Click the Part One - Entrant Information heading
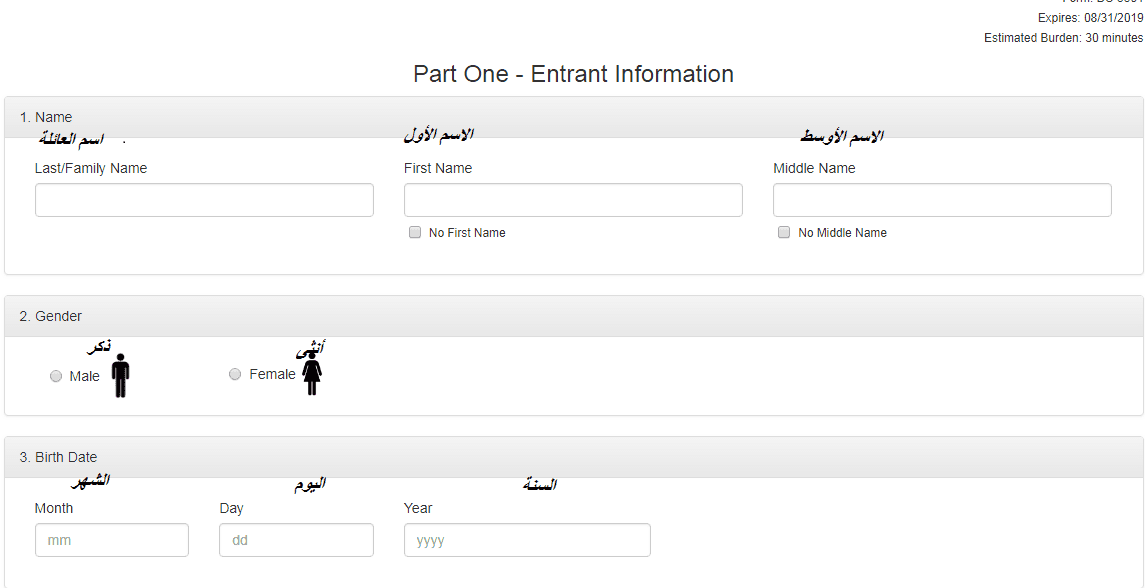Screen dimensions: 1145x588 click(573, 74)
